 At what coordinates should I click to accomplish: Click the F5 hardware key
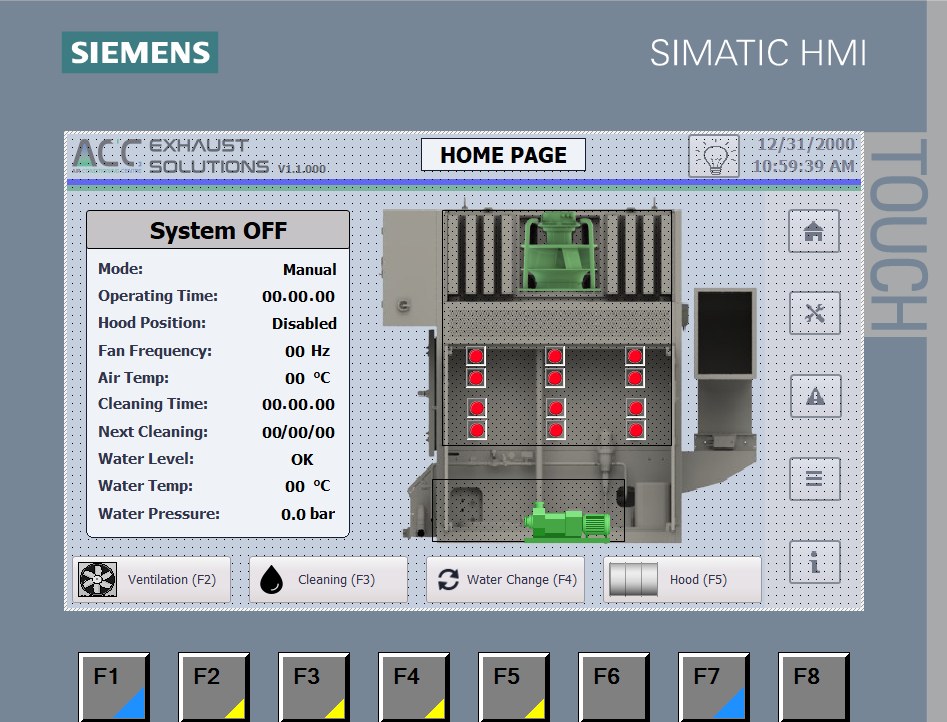514,687
